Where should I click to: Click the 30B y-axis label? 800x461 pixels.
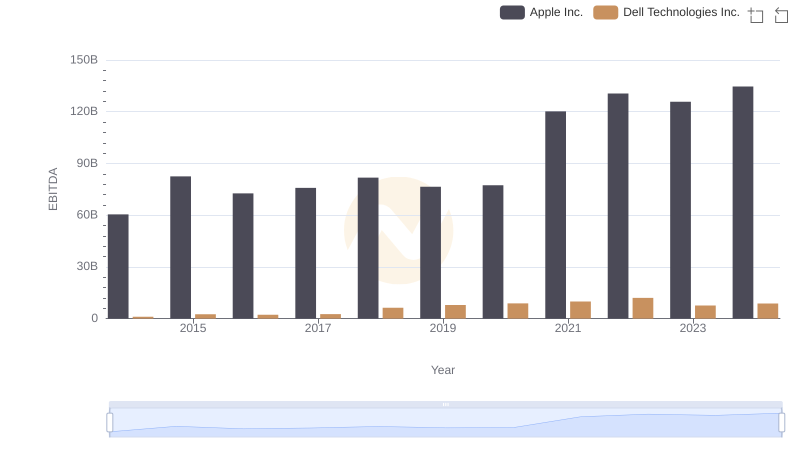click(x=87, y=266)
